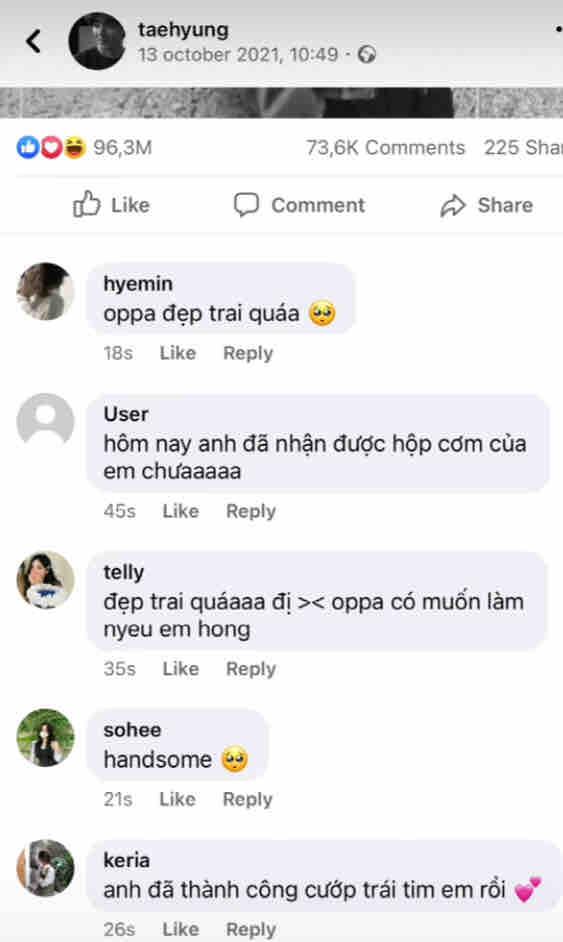
Task: Click the Share arrow icon
Action: 453,205
